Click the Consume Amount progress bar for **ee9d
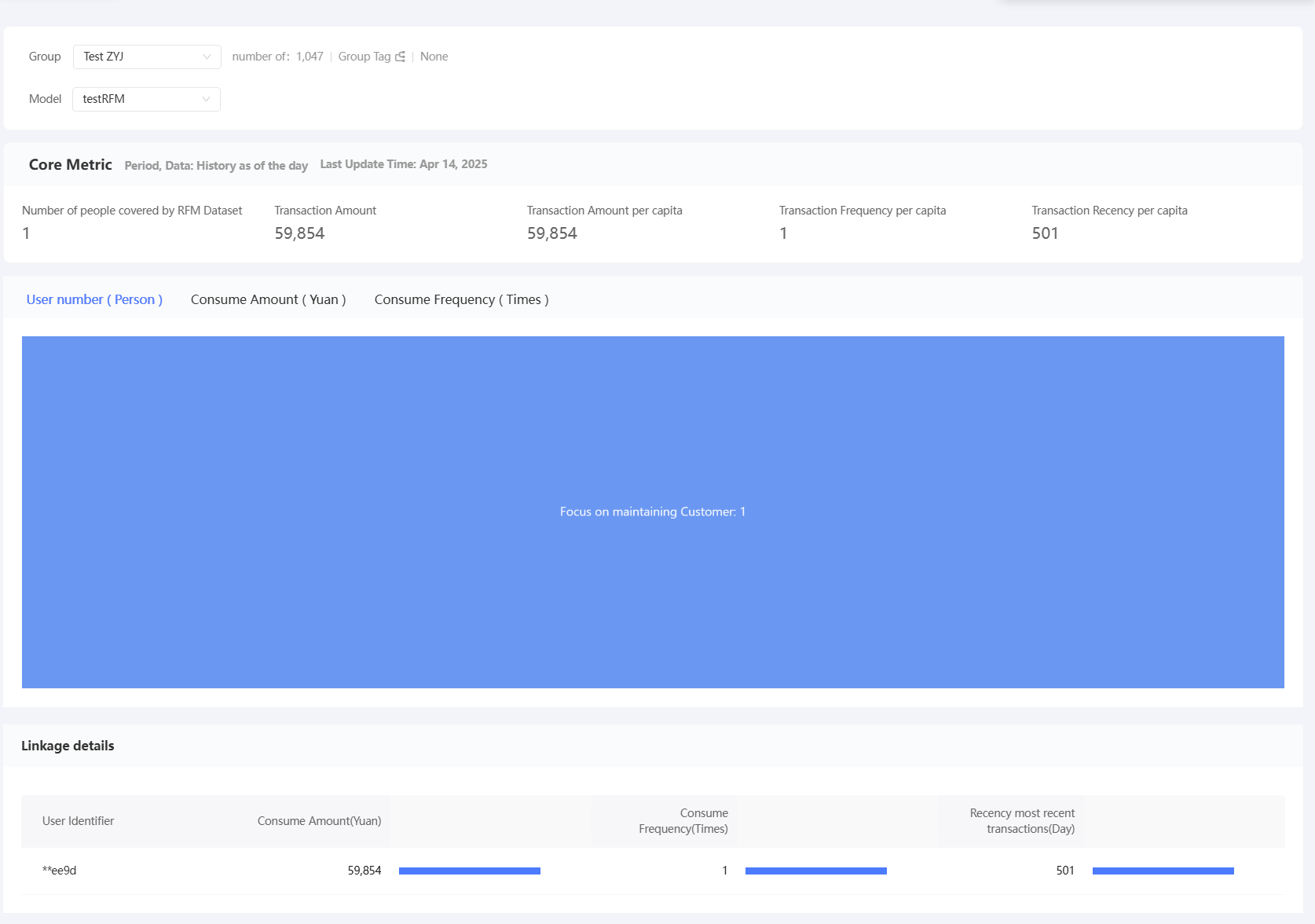This screenshot has width=1315, height=924. tap(470, 871)
